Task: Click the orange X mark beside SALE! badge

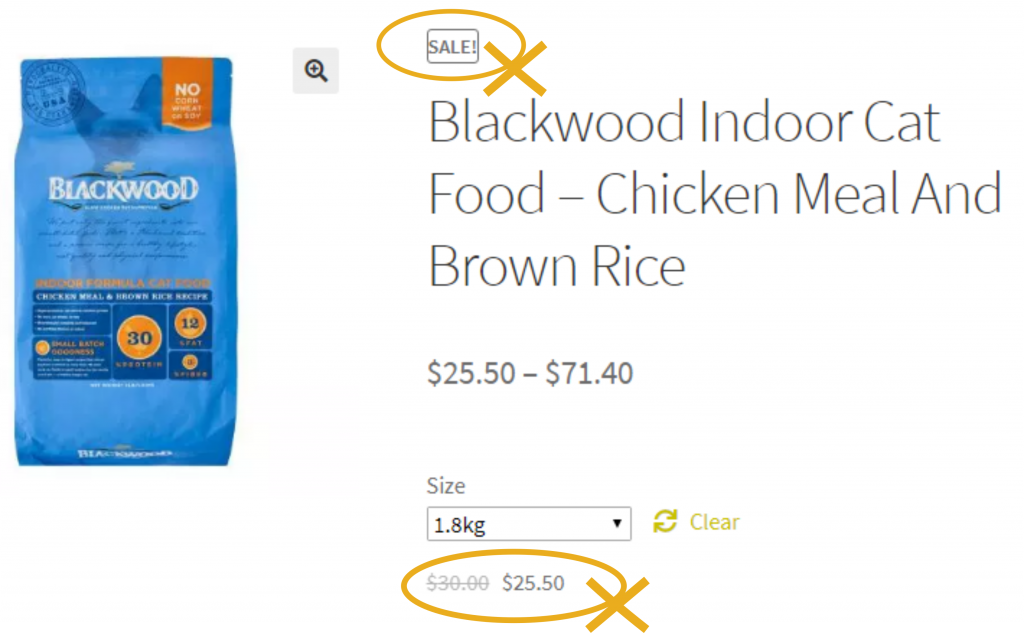Action: 515,69
